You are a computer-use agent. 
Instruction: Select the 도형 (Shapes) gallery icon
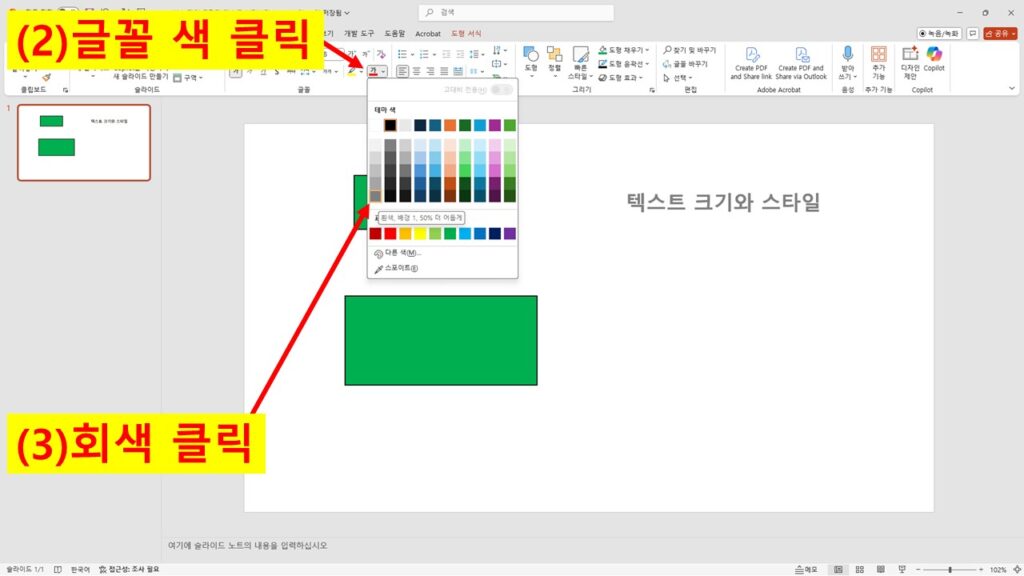(530, 55)
